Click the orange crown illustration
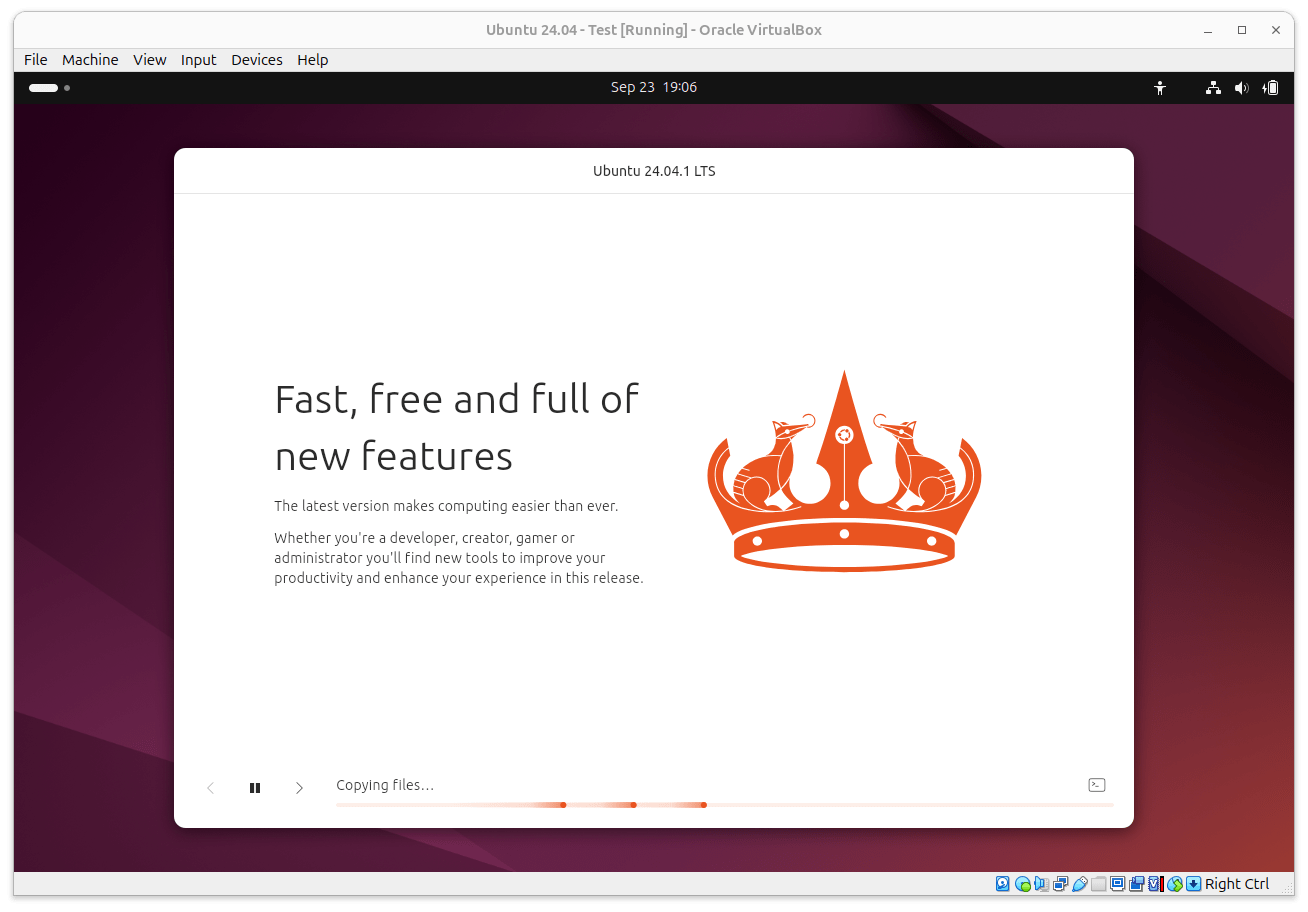This screenshot has width=1308, height=912. (844, 471)
